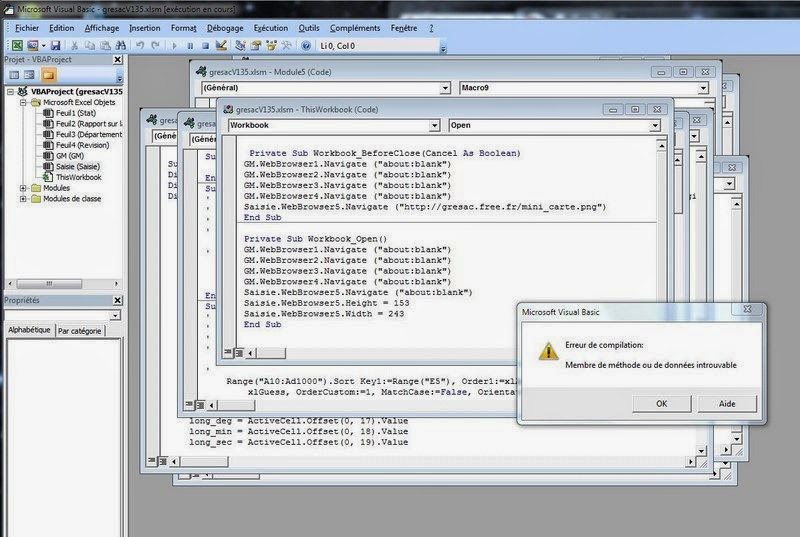The image size is (800, 537).
Task: Open the Compléments menu
Action: tap(355, 28)
